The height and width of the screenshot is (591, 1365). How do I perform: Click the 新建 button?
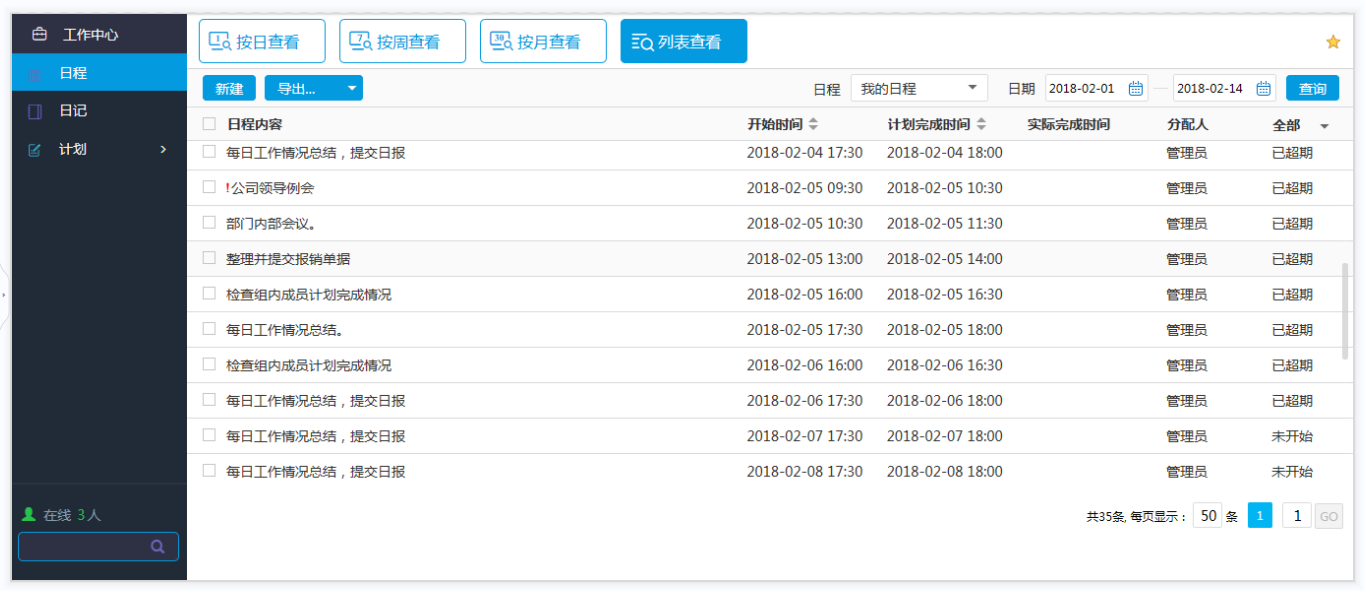tap(229, 89)
